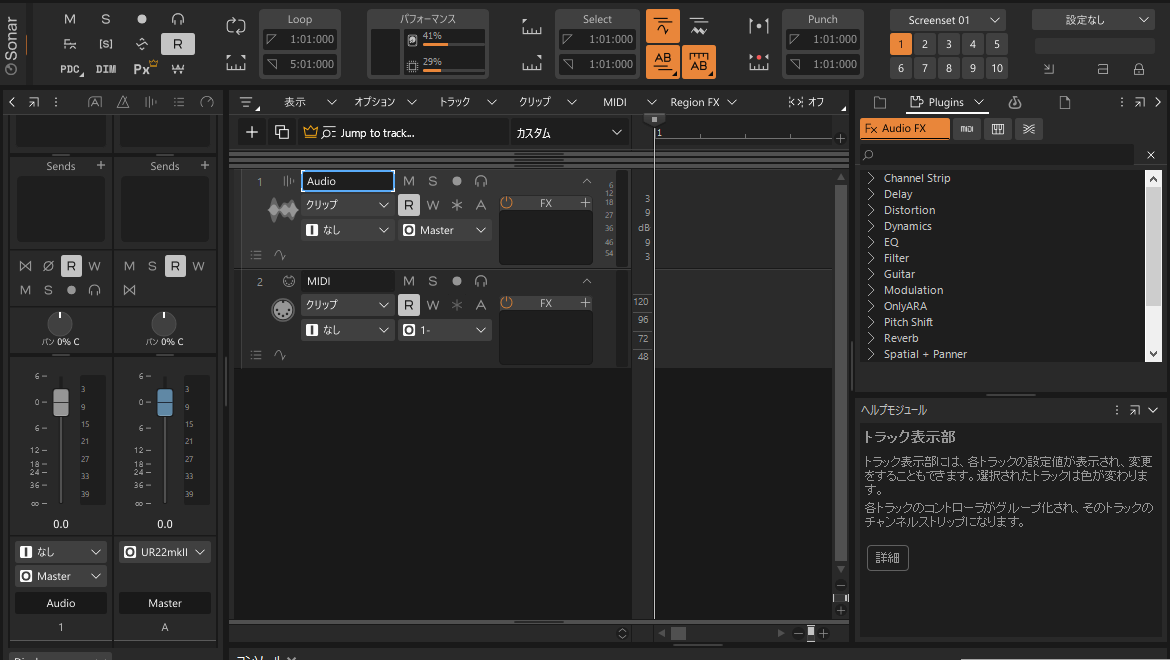Click the plugin browser search field
Screen dimensions: 1170x660
pyautogui.click(x=998, y=155)
